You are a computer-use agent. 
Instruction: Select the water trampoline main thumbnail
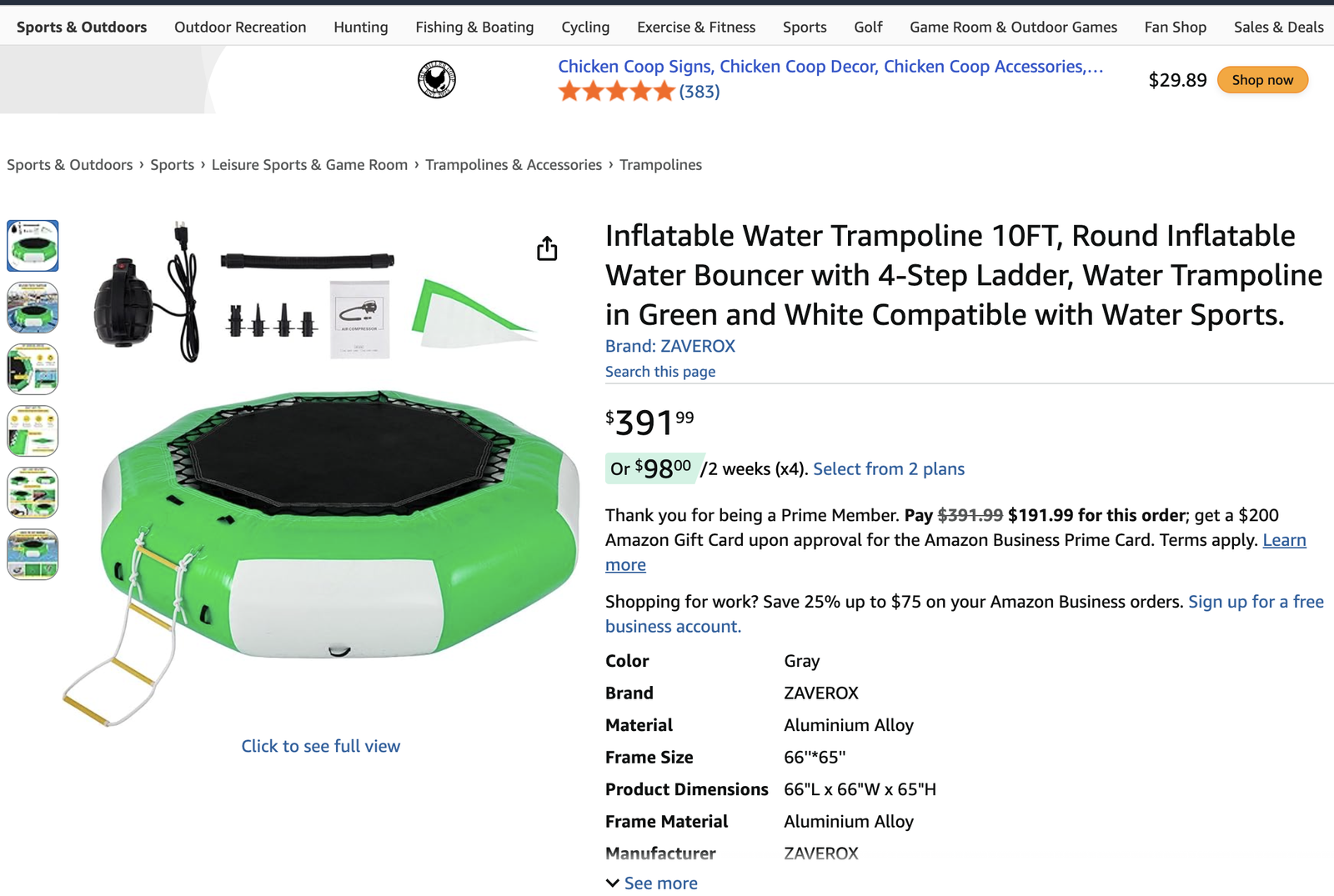(x=33, y=245)
